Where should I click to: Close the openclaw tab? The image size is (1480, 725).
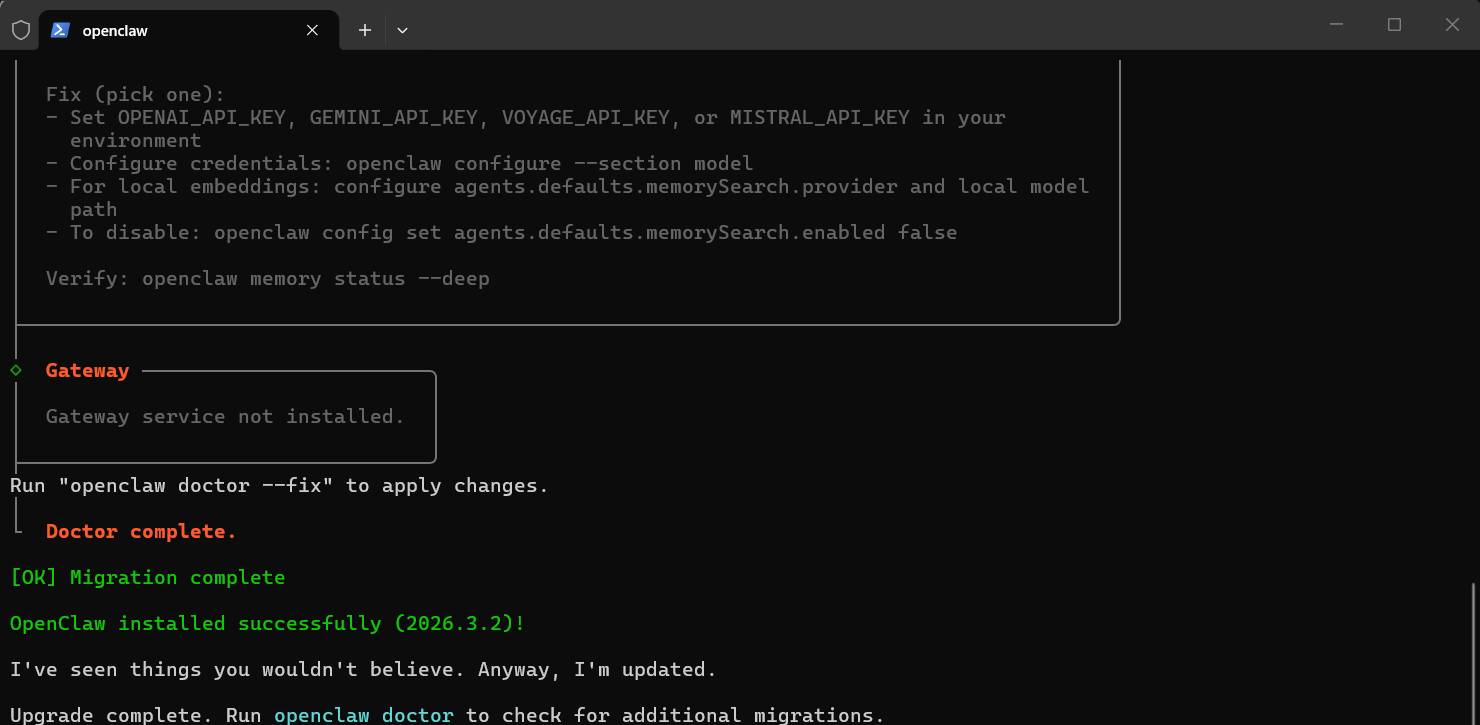[x=312, y=30]
